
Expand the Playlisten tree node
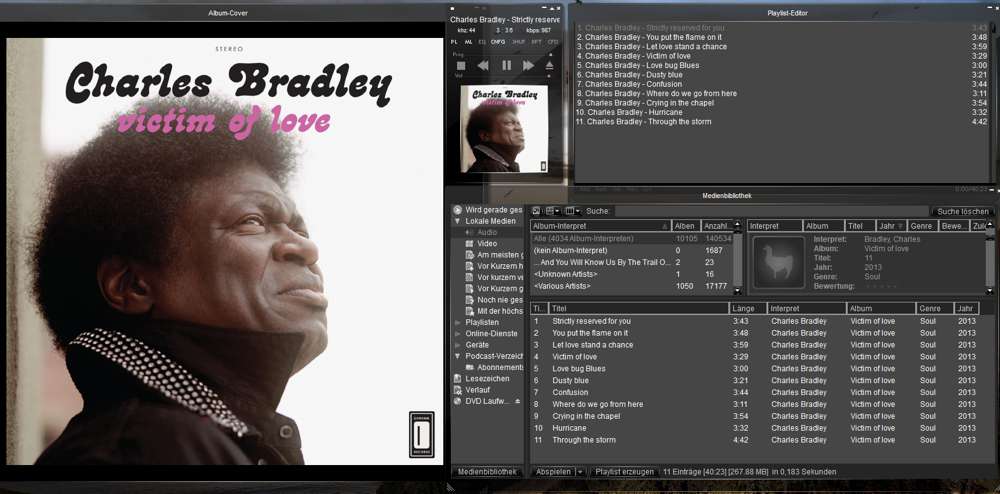click(x=457, y=323)
